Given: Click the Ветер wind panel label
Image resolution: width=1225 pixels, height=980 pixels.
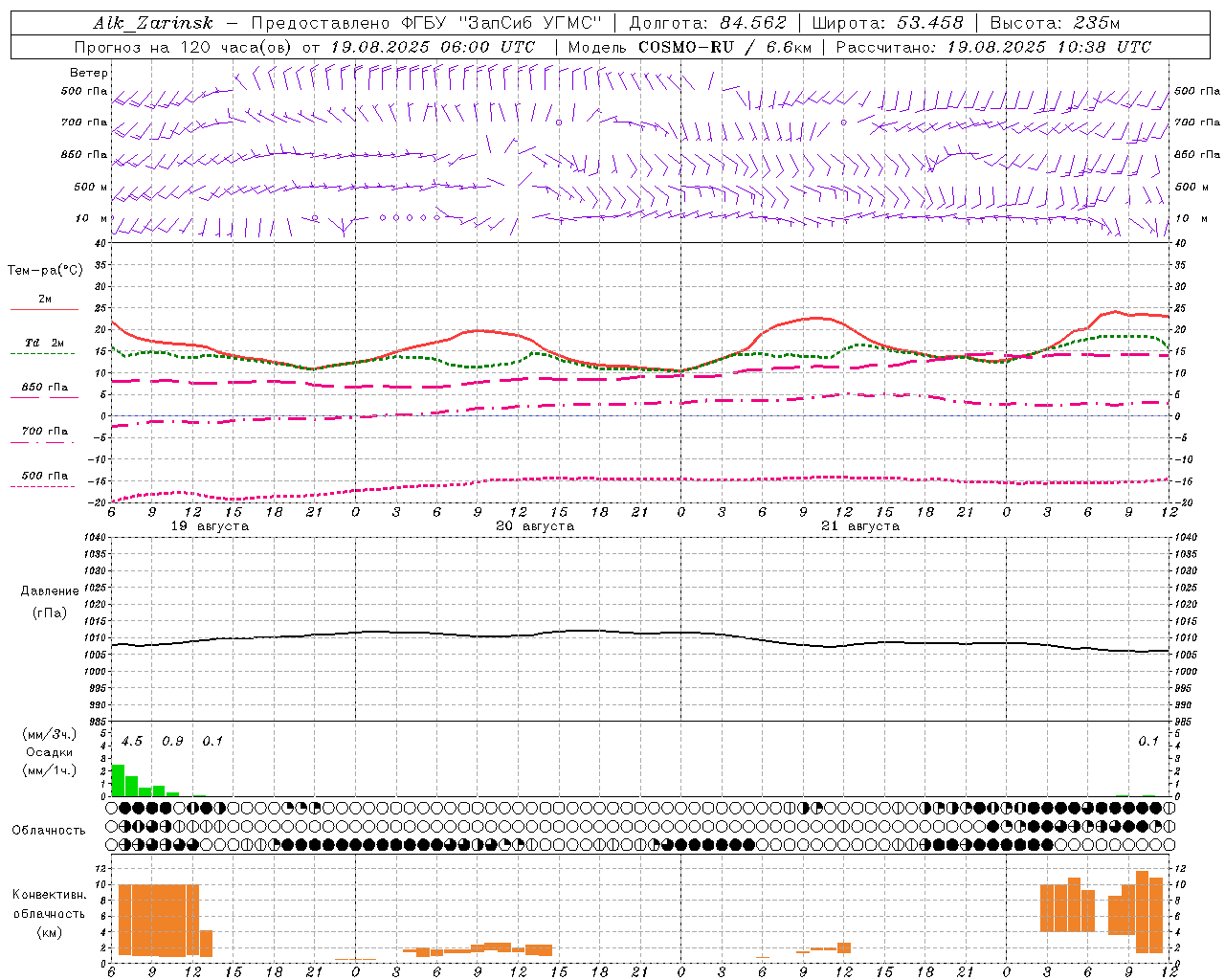Looking at the screenshot, I should click(x=89, y=73).
